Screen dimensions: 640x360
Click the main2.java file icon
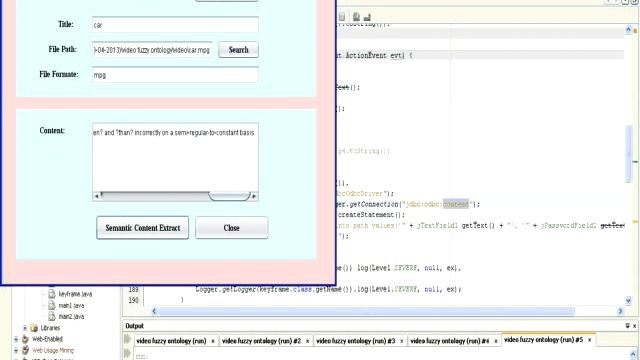(x=52, y=316)
